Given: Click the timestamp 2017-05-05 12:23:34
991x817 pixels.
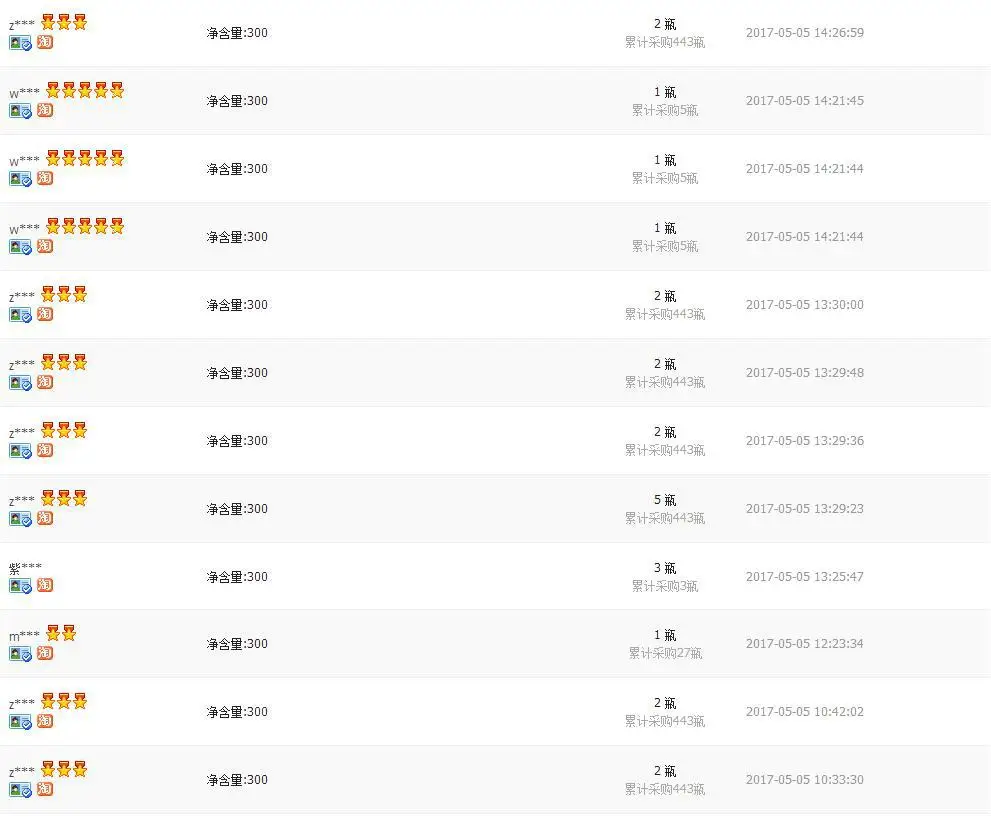Looking at the screenshot, I should (x=805, y=644).
